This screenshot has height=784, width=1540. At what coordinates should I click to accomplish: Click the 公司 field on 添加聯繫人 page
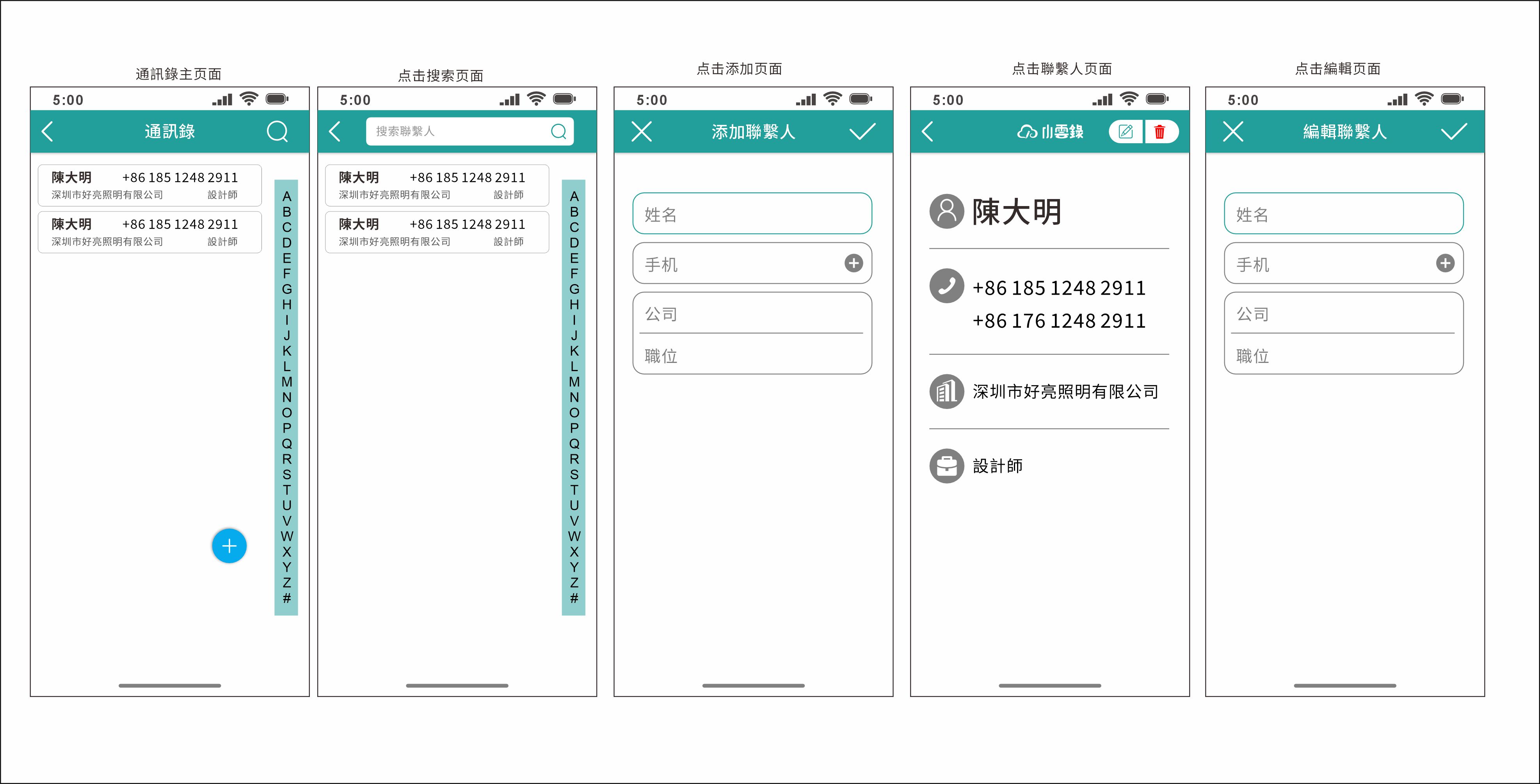point(752,314)
